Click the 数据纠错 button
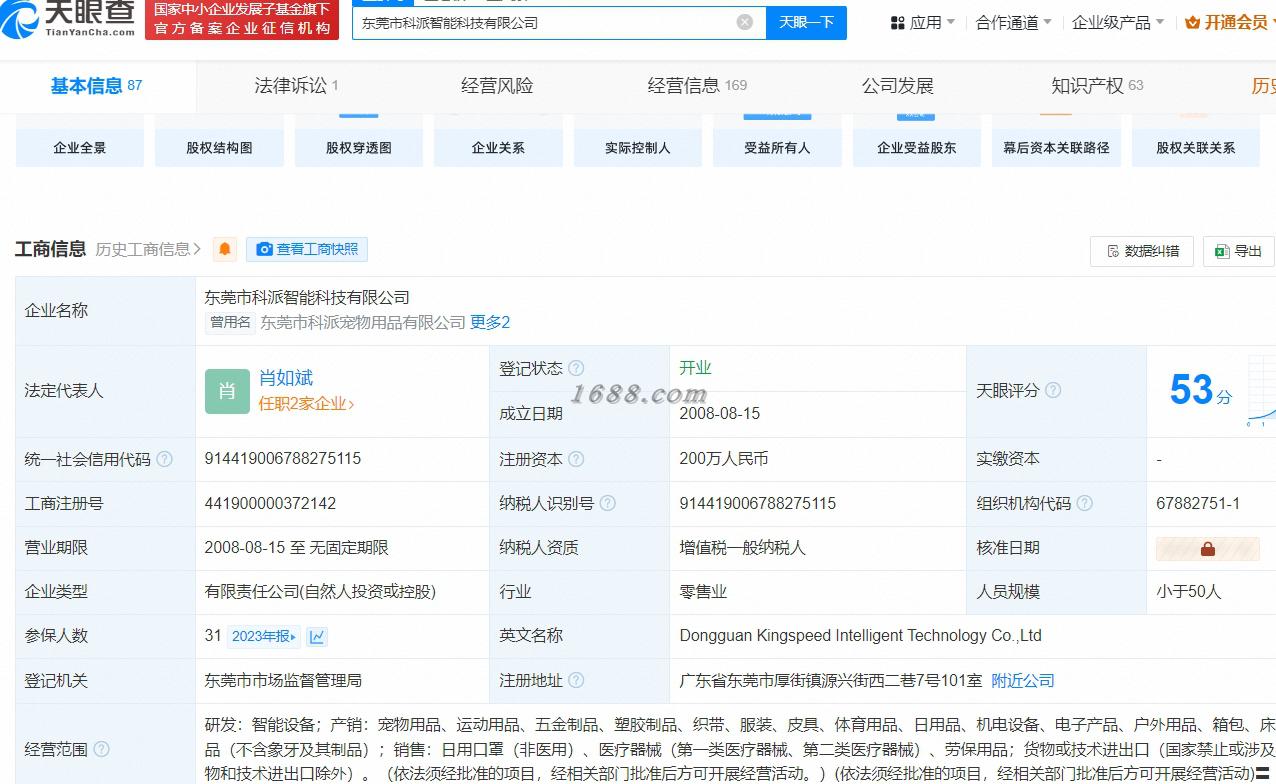 (1142, 251)
